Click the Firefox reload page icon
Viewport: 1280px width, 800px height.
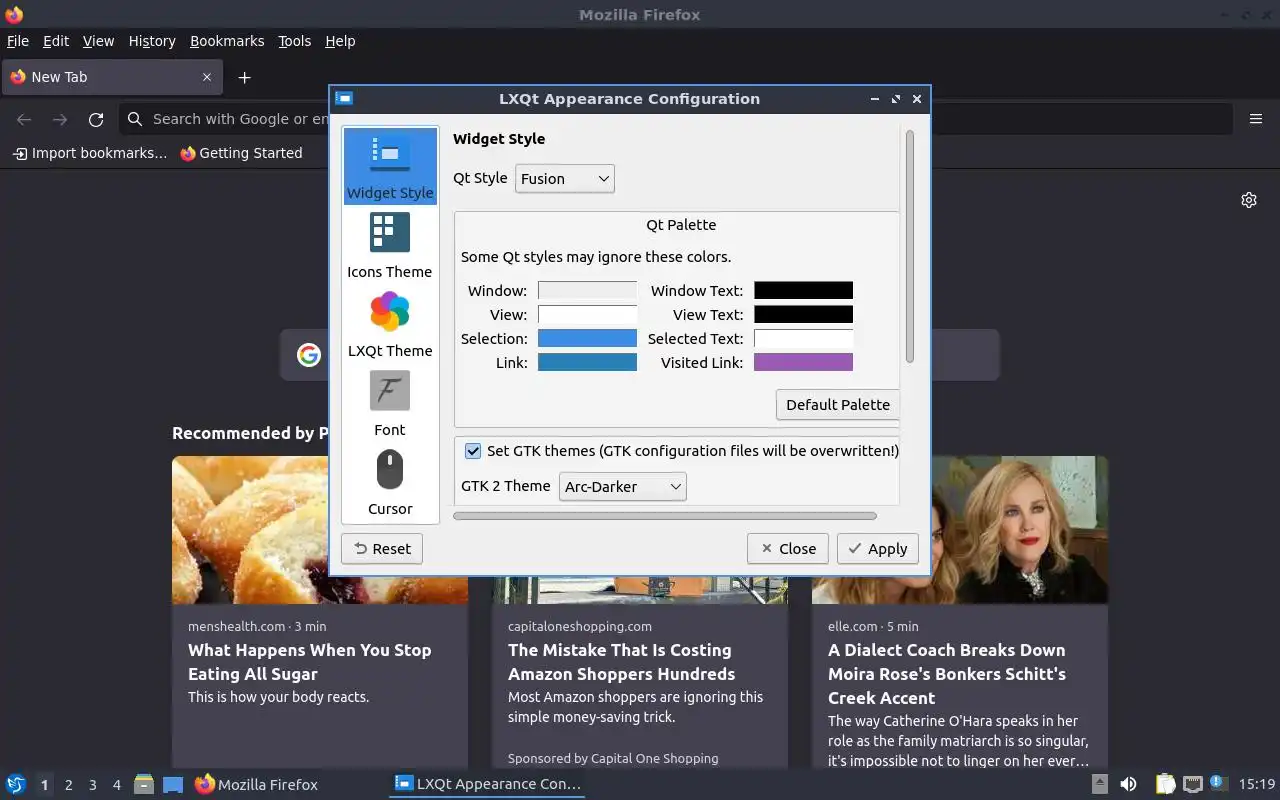pyautogui.click(x=96, y=119)
